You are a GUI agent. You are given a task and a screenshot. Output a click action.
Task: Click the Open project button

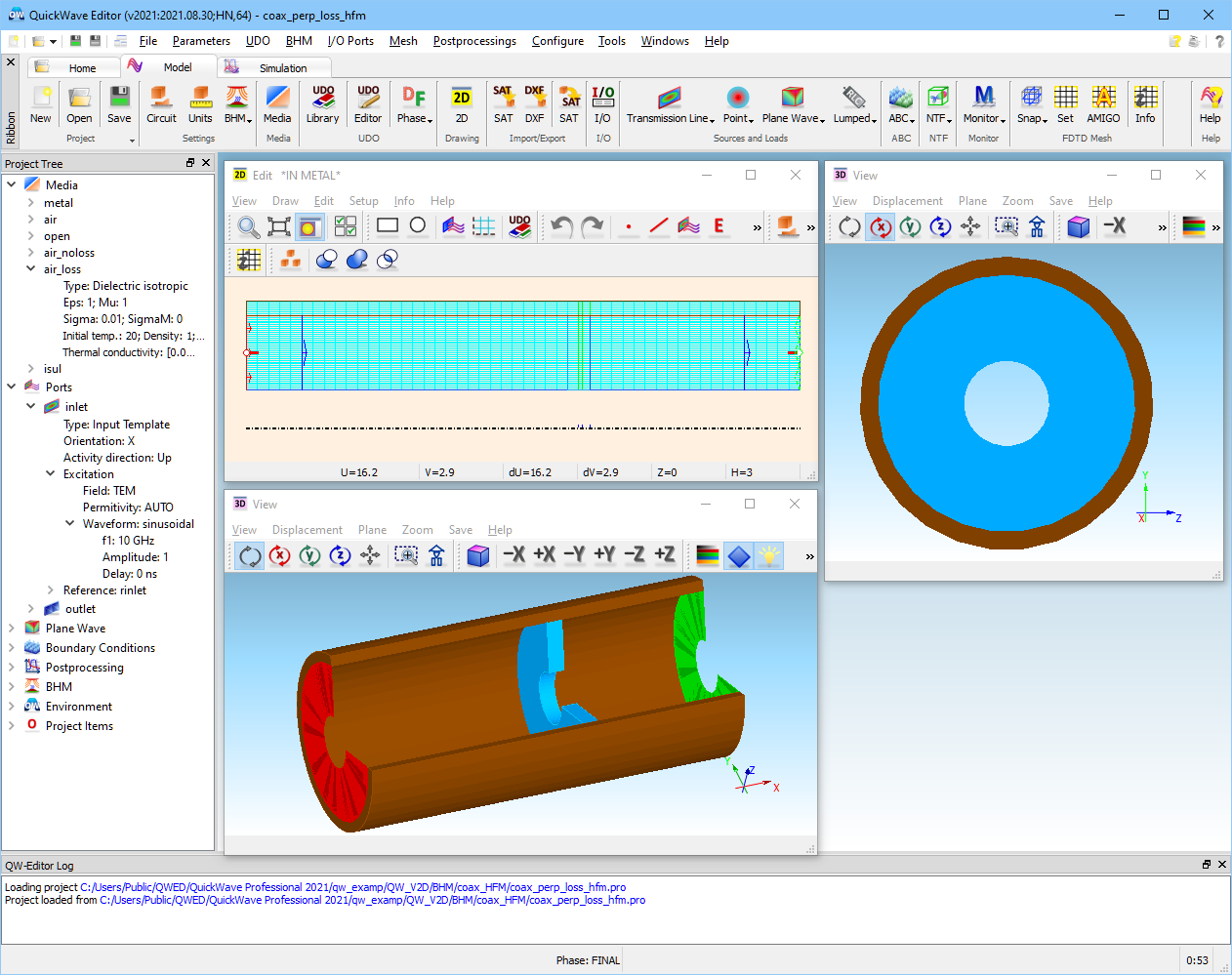coord(79,104)
